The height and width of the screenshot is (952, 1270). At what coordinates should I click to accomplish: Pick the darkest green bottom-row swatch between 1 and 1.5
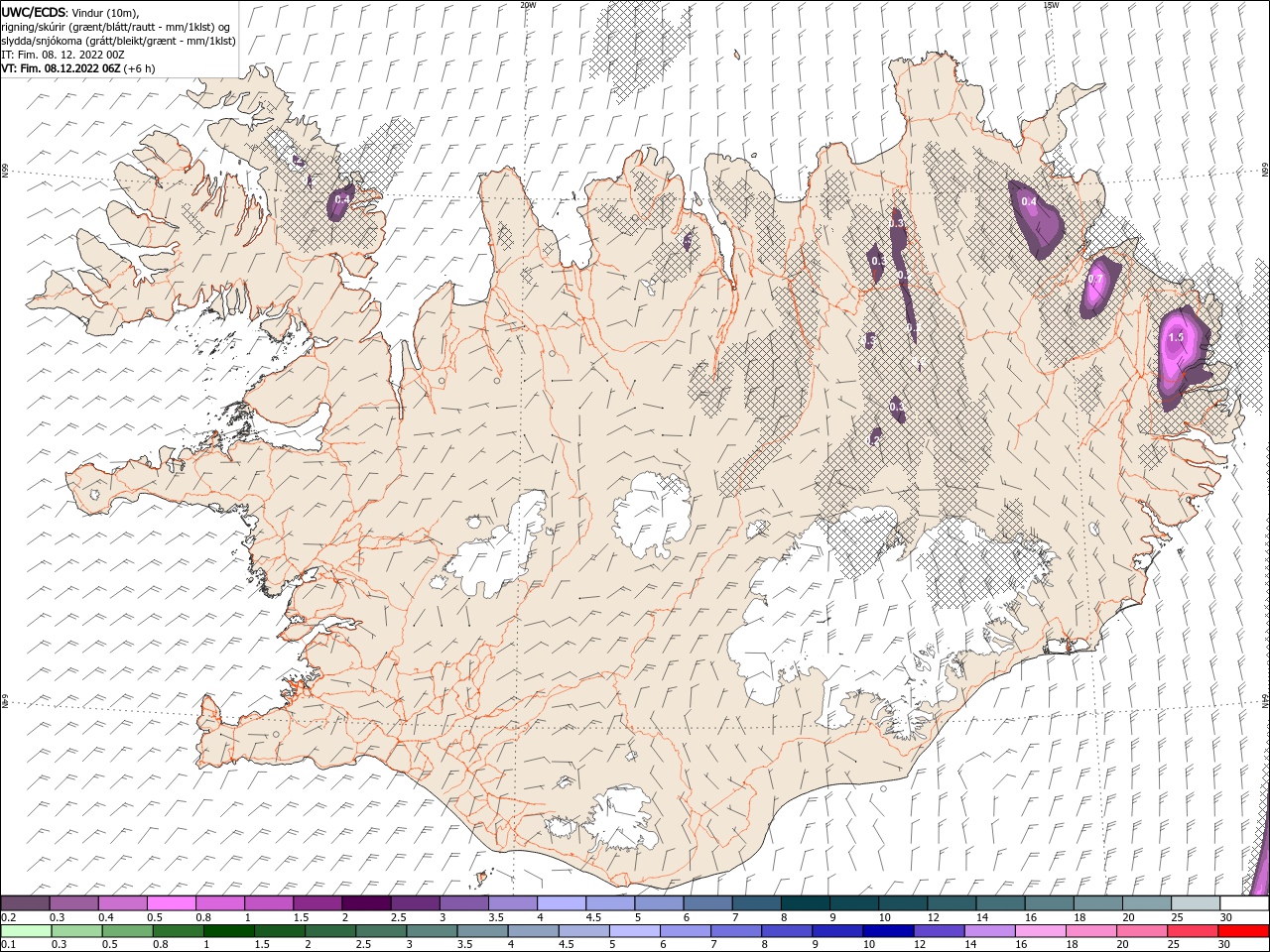(228, 931)
